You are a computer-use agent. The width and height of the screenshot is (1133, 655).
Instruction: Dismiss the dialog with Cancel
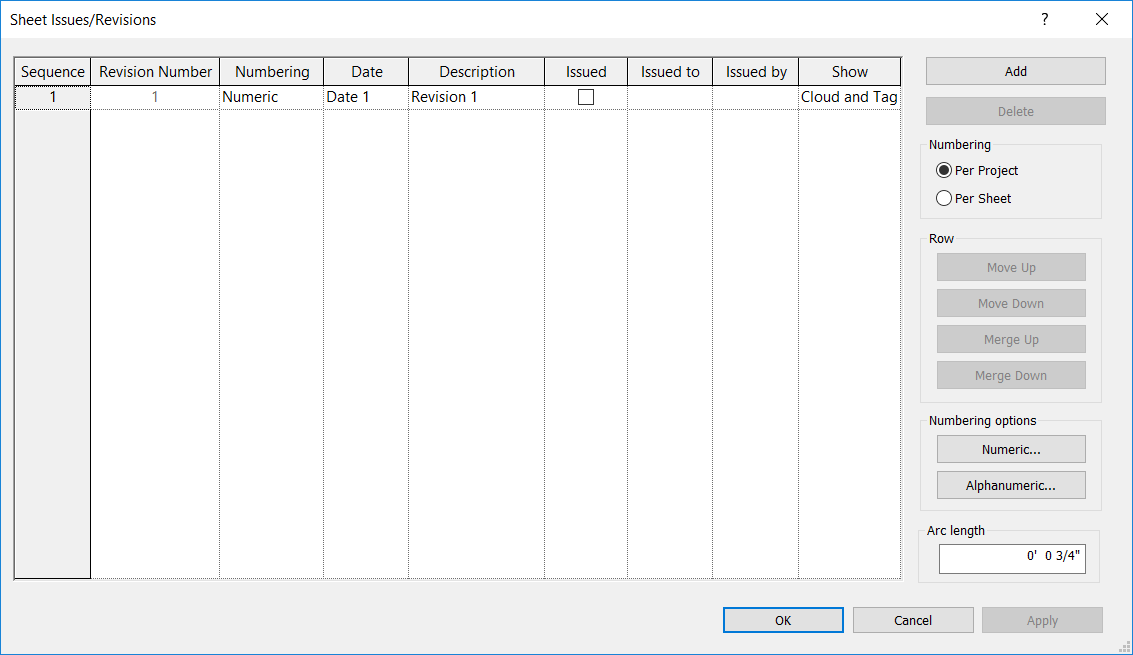[913, 620]
